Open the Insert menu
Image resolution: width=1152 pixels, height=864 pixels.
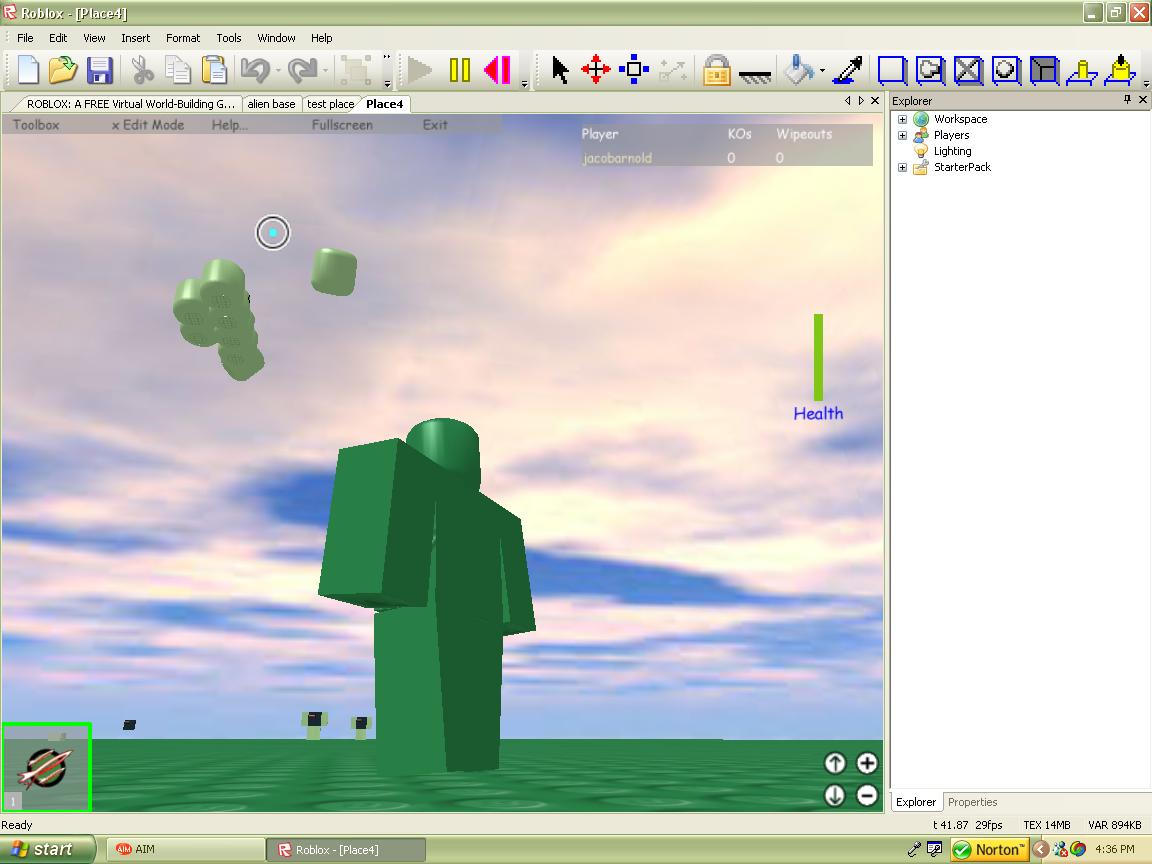point(135,38)
